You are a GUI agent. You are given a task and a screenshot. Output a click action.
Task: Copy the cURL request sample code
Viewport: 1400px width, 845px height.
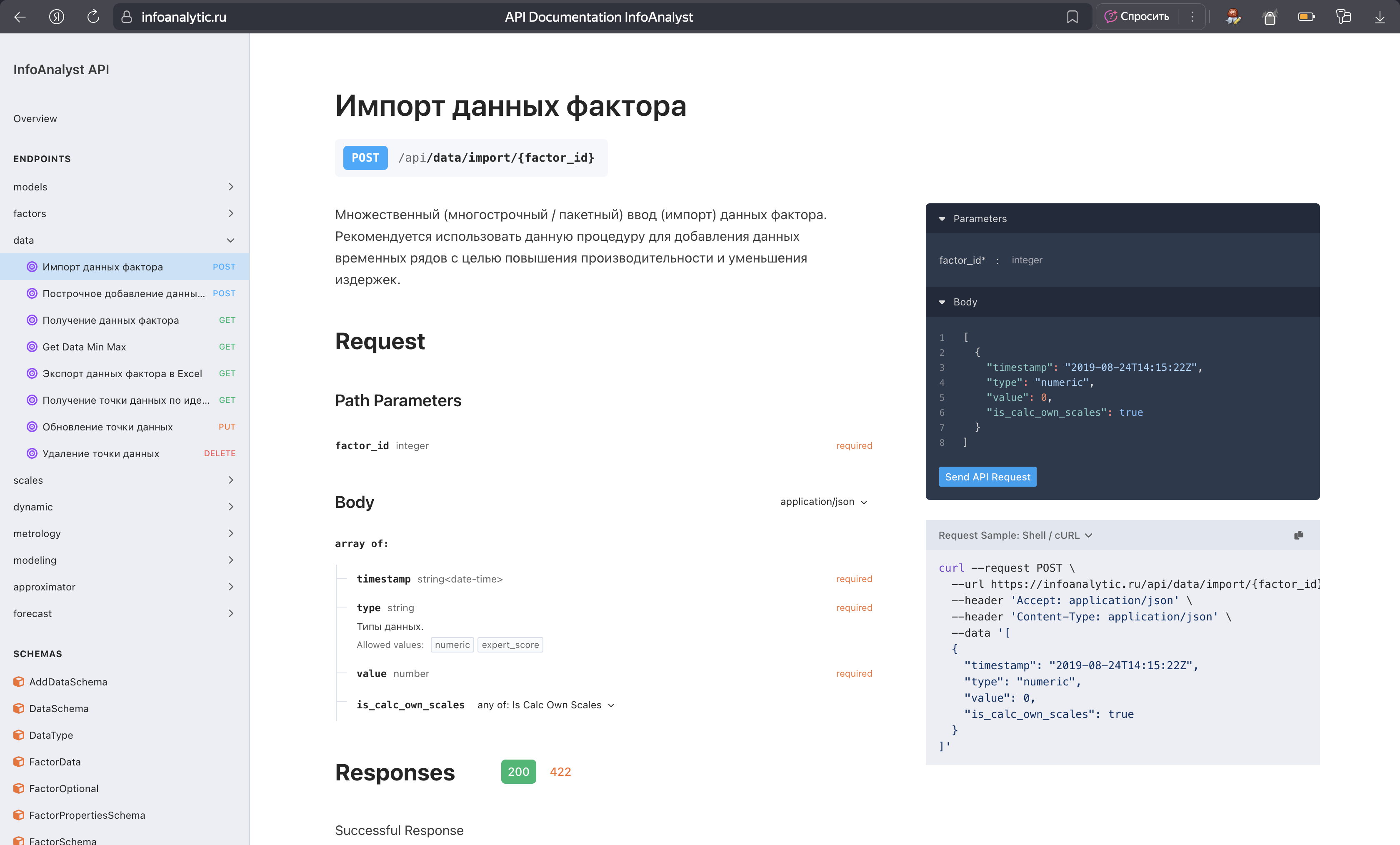point(1298,535)
